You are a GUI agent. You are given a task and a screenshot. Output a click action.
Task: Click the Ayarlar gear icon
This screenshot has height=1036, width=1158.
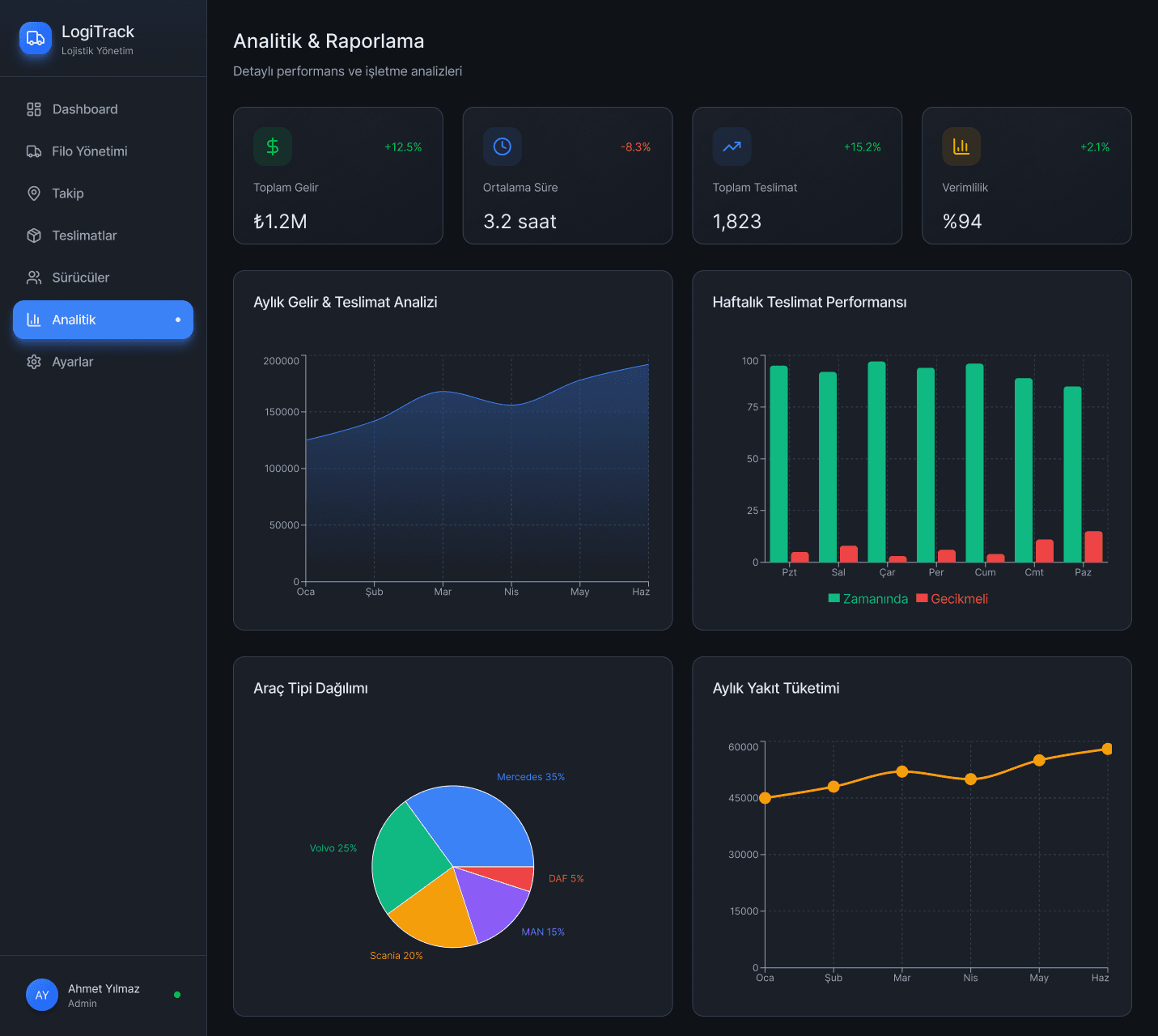[34, 362]
